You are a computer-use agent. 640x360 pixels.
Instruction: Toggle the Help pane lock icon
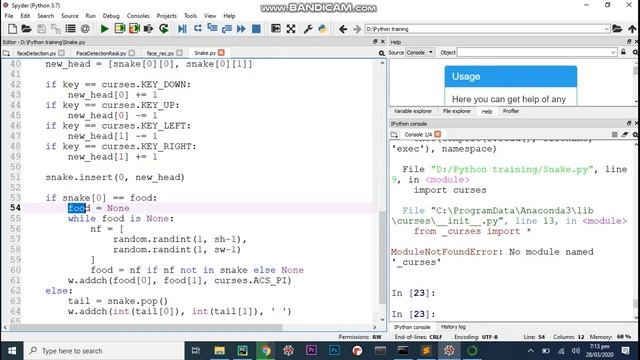[x=623, y=52]
